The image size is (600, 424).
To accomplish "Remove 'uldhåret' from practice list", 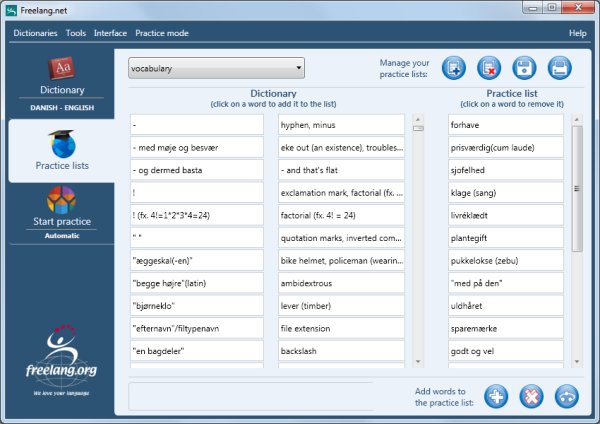I will click(506, 306).
